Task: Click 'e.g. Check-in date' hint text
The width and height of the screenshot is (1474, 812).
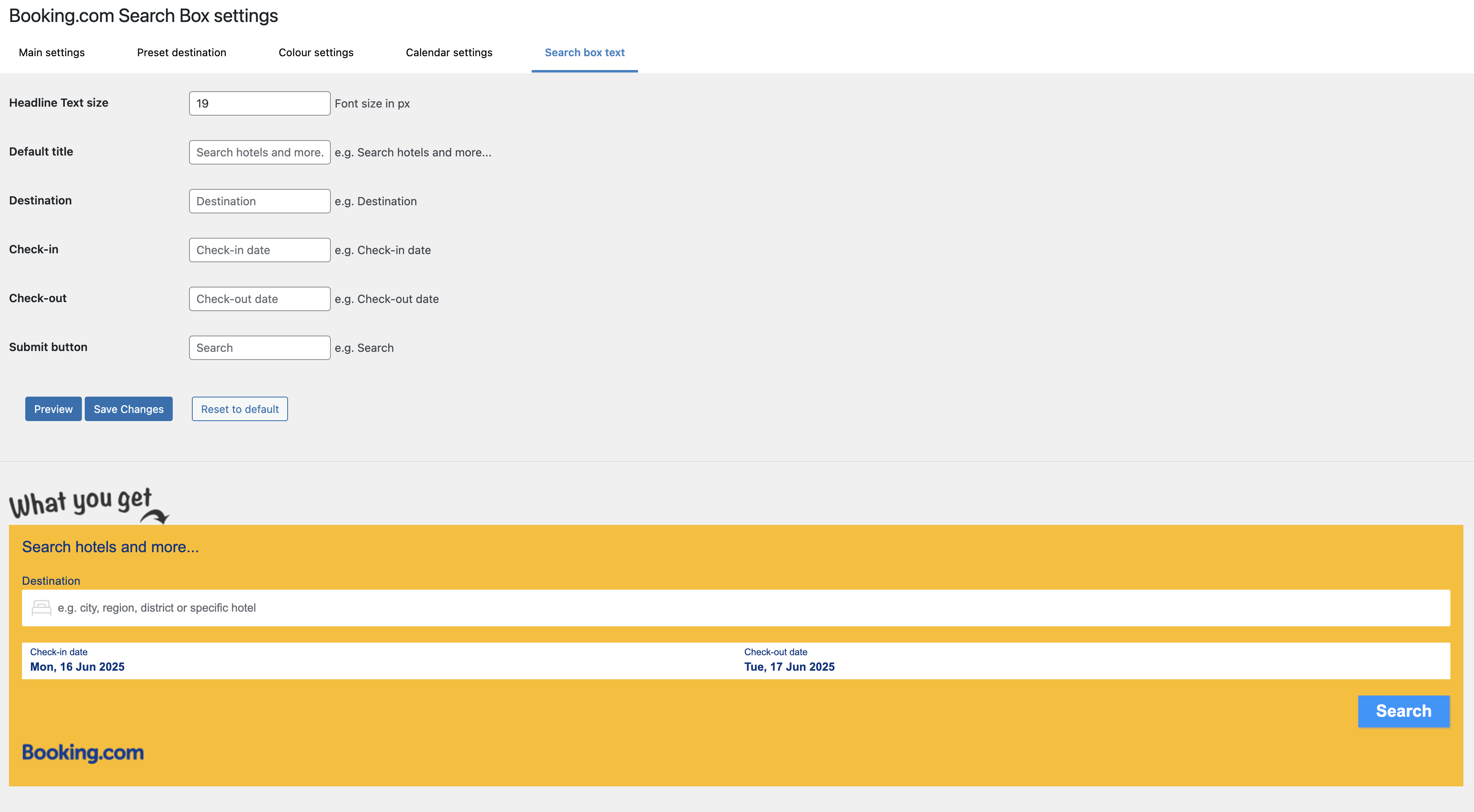Action: click(x=383, y=250)
